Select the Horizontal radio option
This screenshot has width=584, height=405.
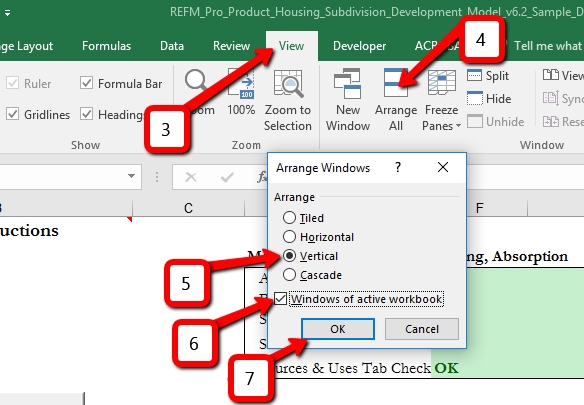pos(289,237)
